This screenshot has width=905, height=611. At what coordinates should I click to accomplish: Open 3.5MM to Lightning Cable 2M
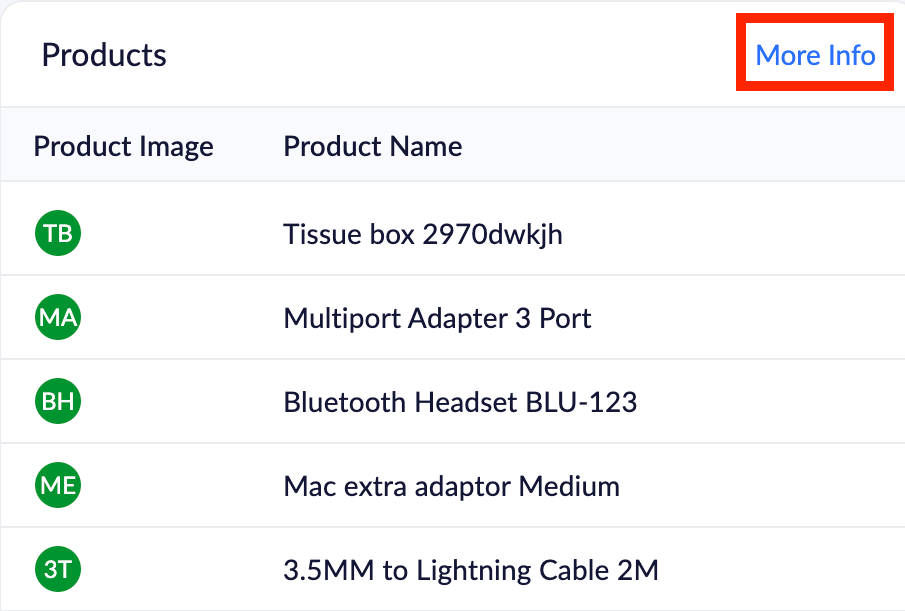pyautogui.click(x=470, y=570)
